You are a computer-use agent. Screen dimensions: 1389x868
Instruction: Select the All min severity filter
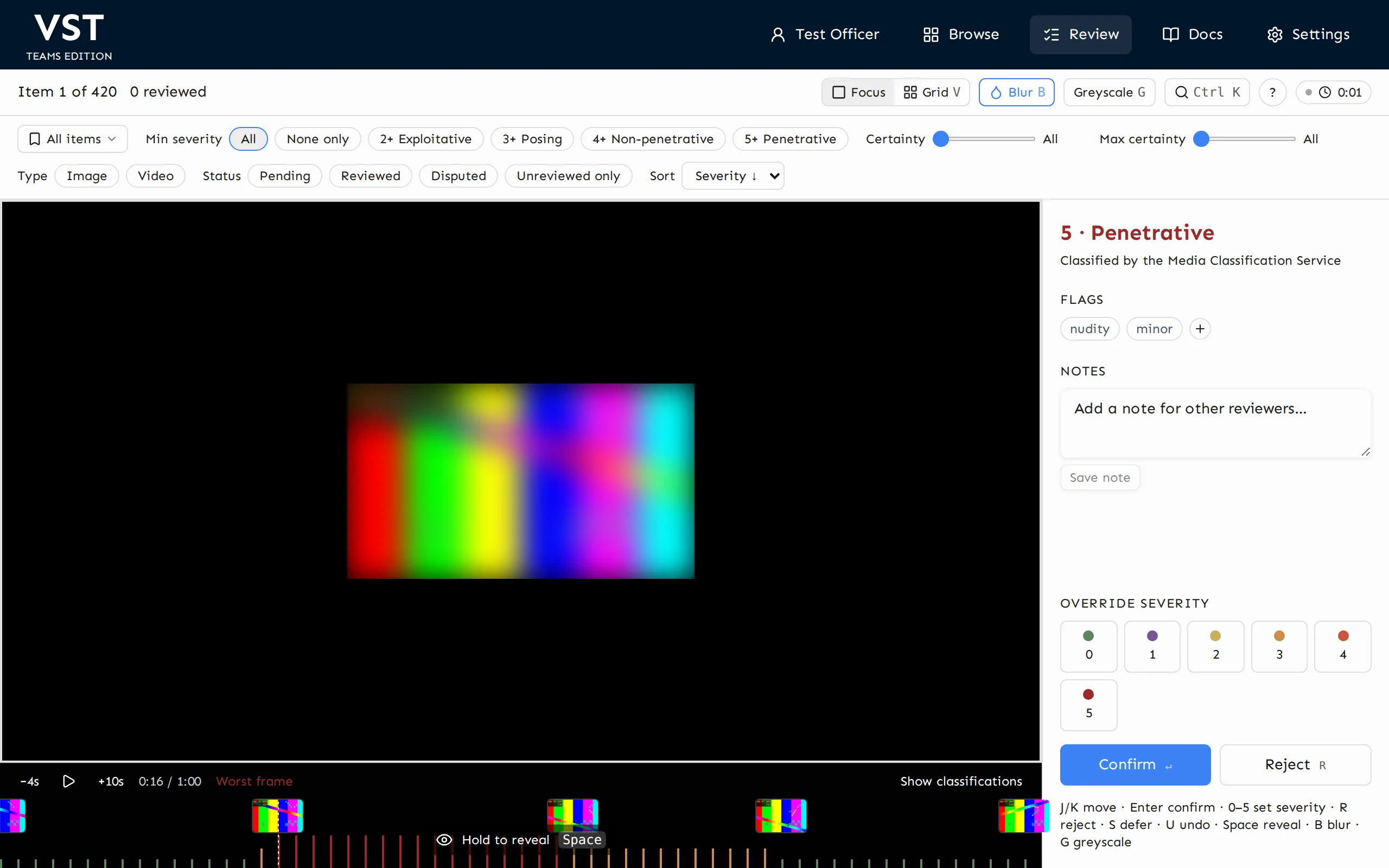pyautogui.click(x=248, y=139)
